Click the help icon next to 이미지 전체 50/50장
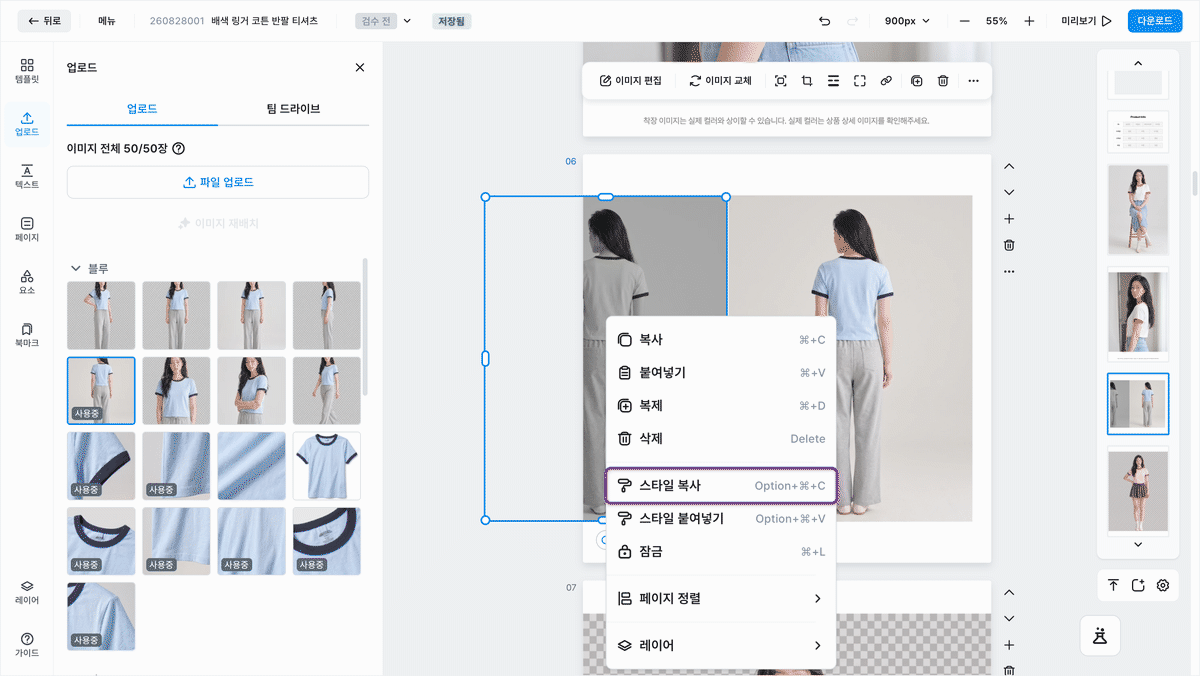Viewport: 1200px width, 676px height. point(179,148)
